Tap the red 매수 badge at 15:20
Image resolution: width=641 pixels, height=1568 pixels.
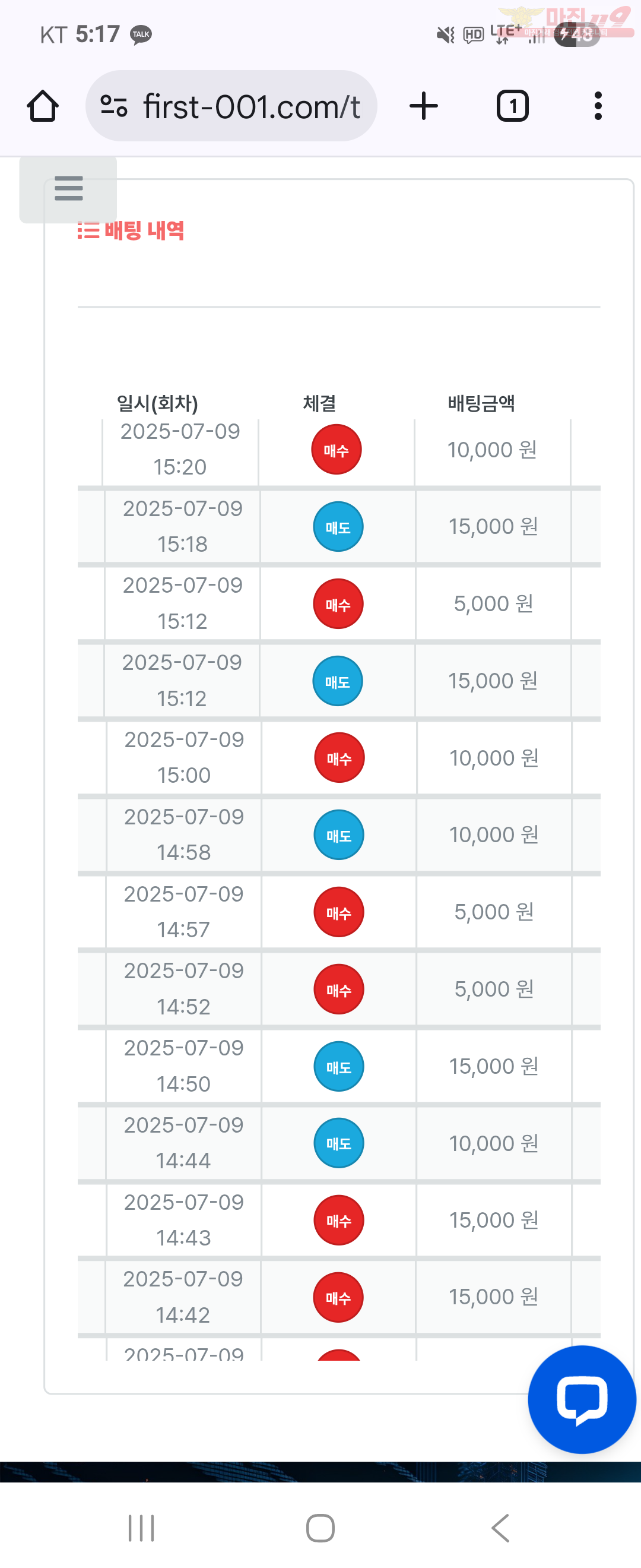coord(337,450)
